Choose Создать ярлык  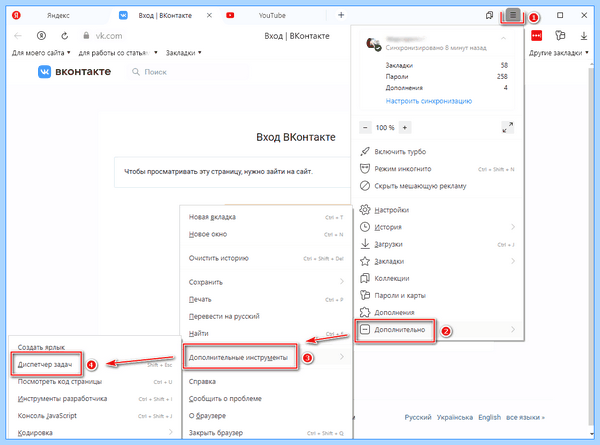click(95, 347)
